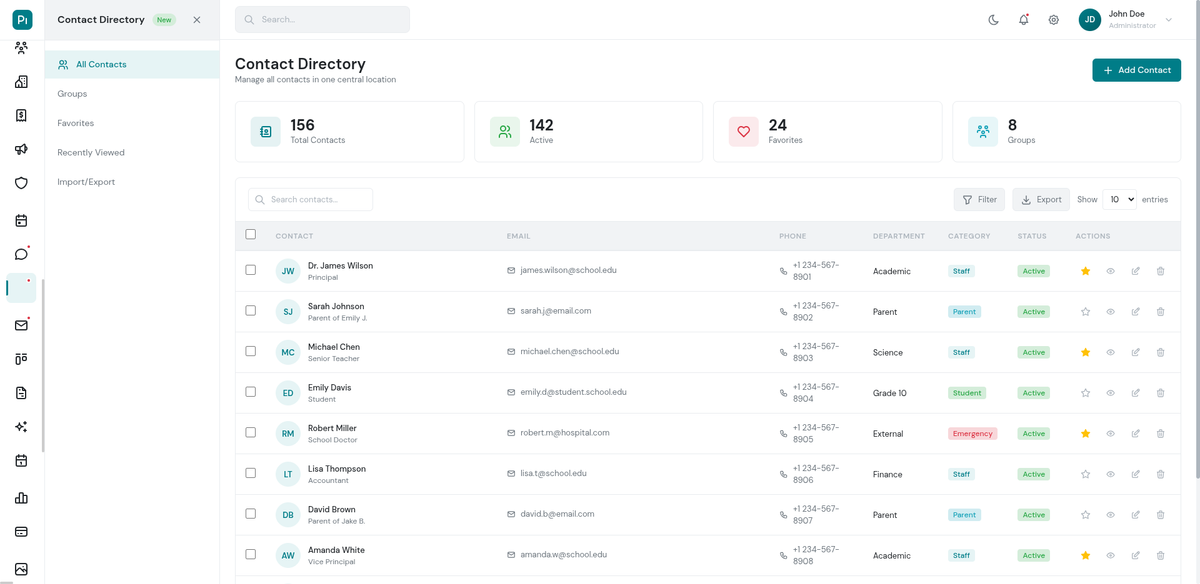Viewport: 1200px width, 584px height.
Task: Open the Show entries count dropdown
Action: pos(1120,199)
